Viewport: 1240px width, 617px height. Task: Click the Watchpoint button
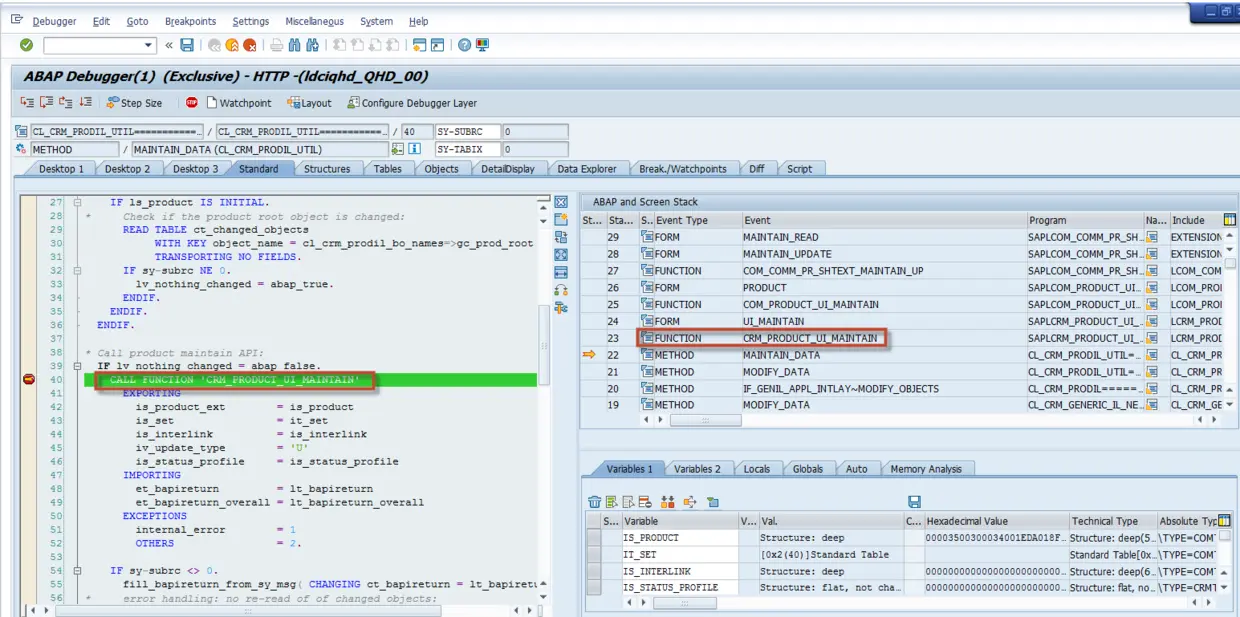coord(239,103)
